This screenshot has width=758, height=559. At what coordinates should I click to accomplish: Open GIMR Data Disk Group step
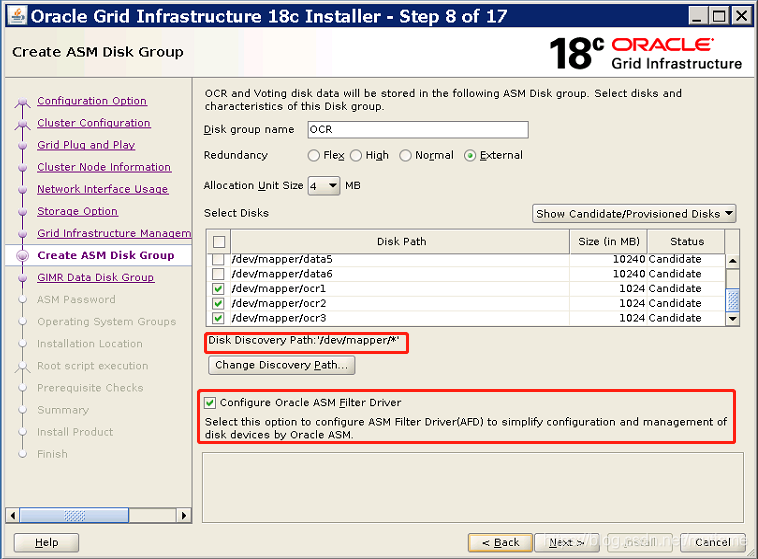tap(96, 277)
